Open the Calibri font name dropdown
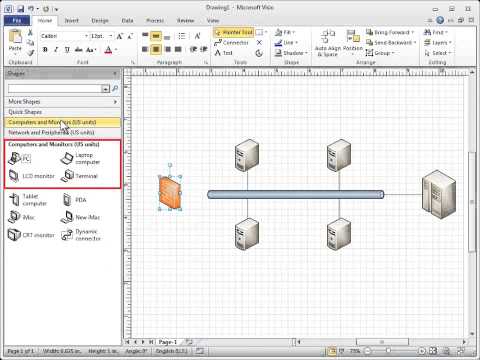Image resolution: width=480 pixels, height=360 pixels. click(86, 36)
